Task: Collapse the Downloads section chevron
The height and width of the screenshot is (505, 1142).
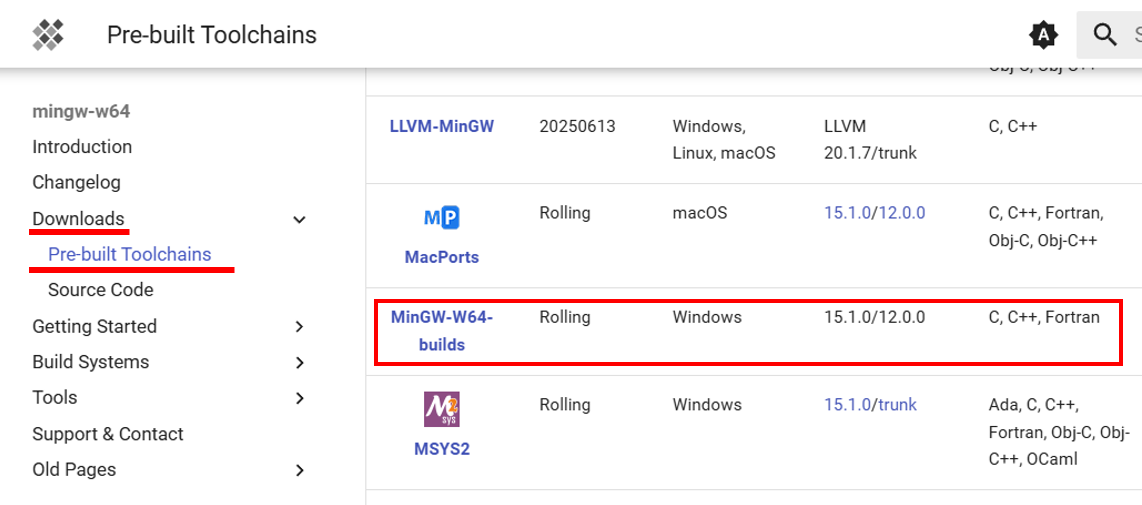Action: (x=299, y=219)
